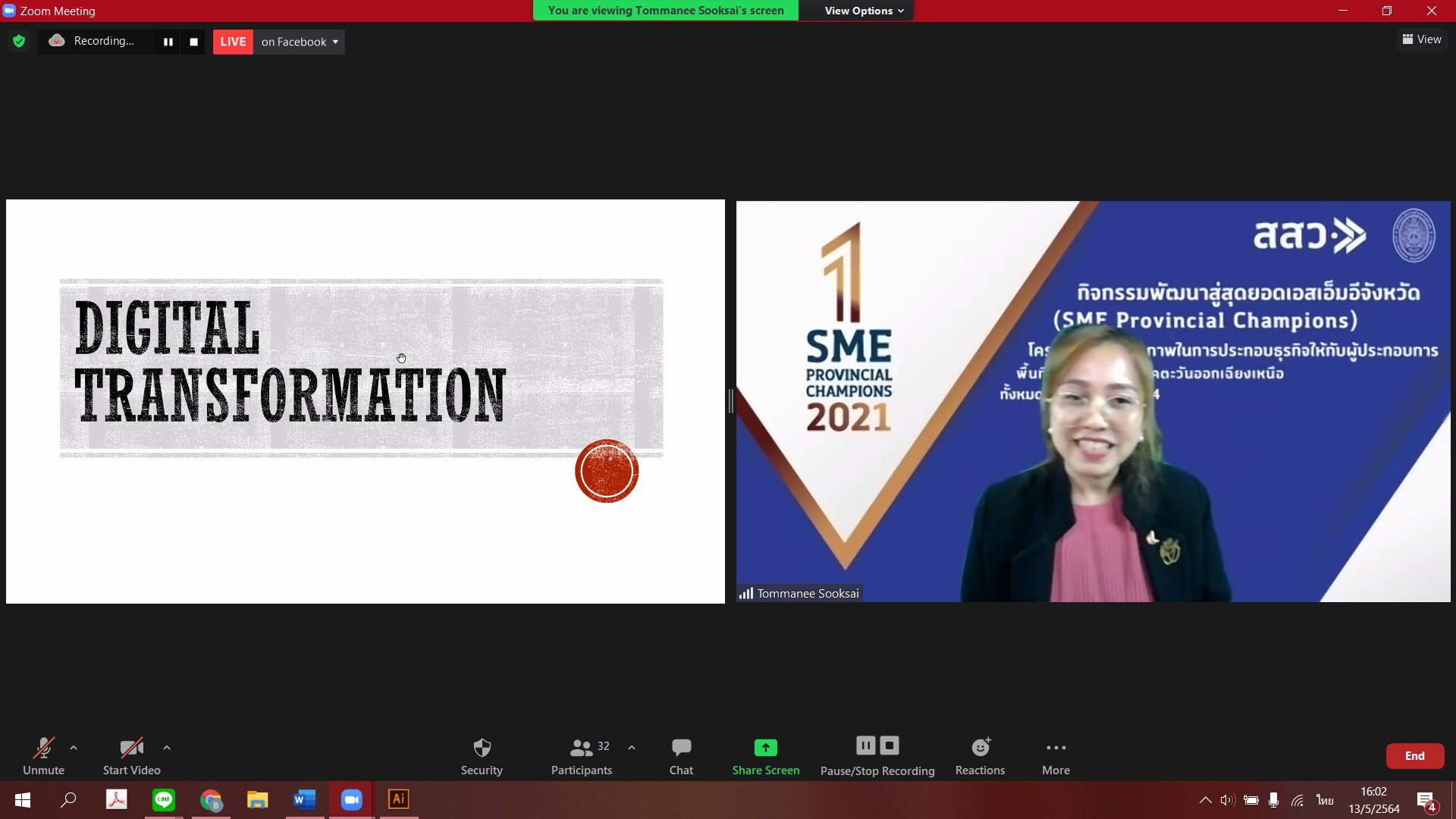Expand the video options caret
Image resolution: width=1456 pixels, height=819 pixels.
pos(167,748)
